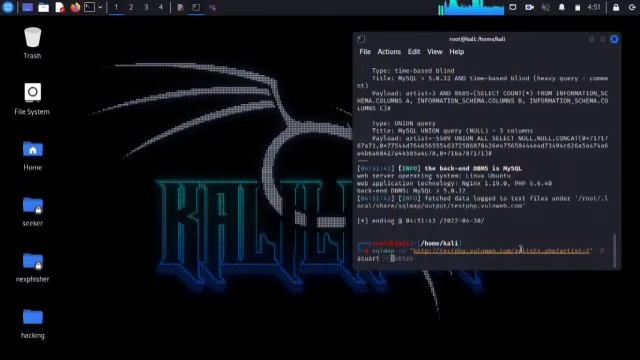This screenshot has height=360, width=640.
Task: Click the terminal title text root@kali
Action: 477,39
